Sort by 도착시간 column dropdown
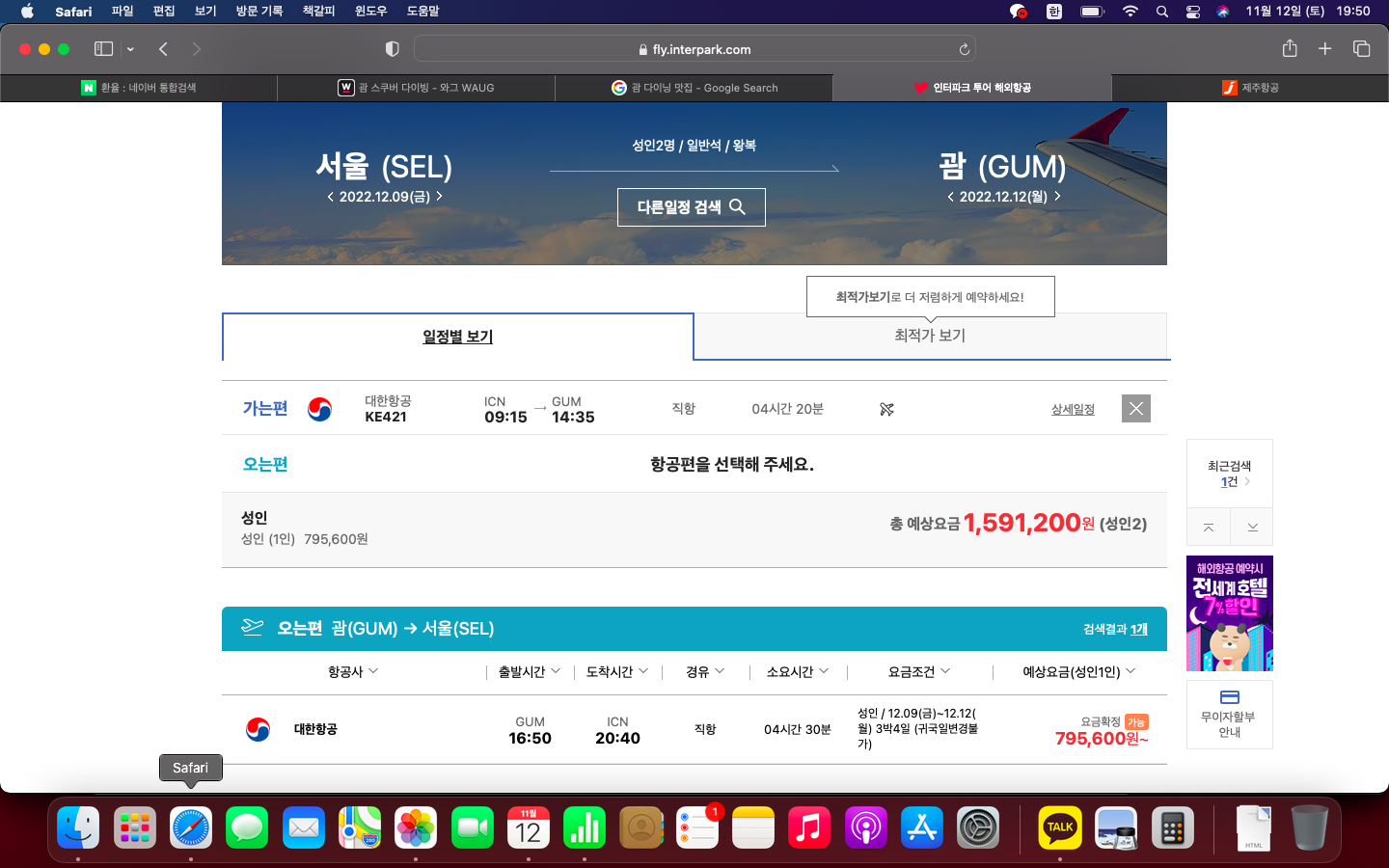1389x868 pixels. point(617,671)
